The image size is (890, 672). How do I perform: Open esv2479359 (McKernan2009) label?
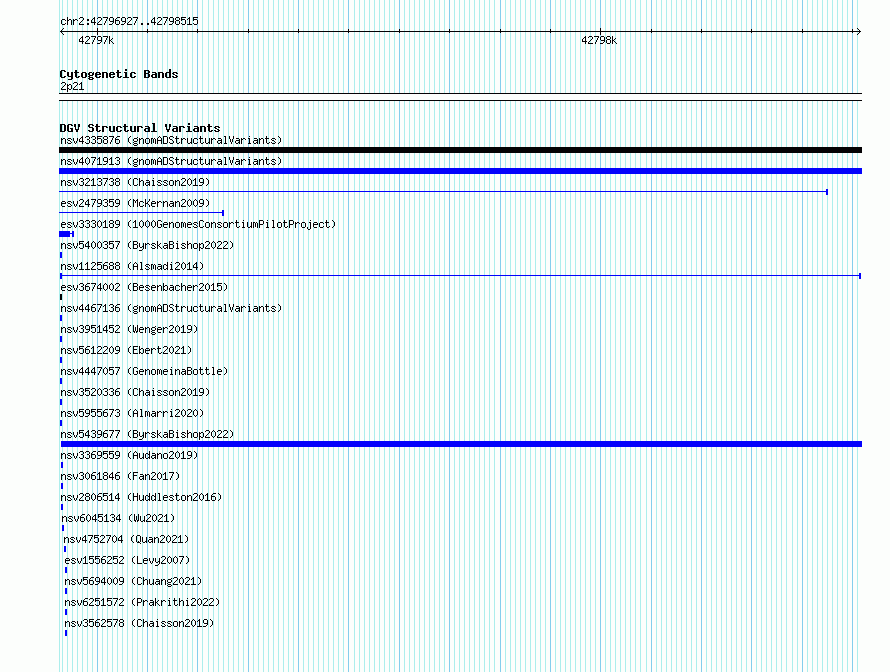pyautogui.click(x=135, y=203)
